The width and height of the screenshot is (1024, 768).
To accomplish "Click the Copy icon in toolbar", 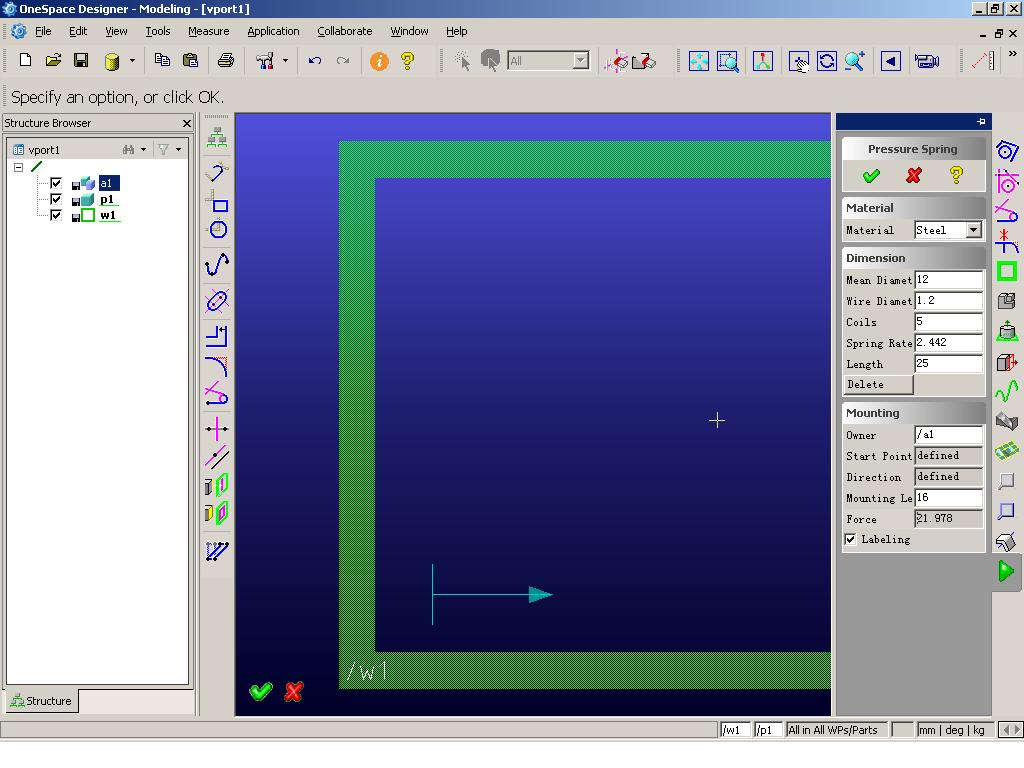I will click(x=162, y=60).
